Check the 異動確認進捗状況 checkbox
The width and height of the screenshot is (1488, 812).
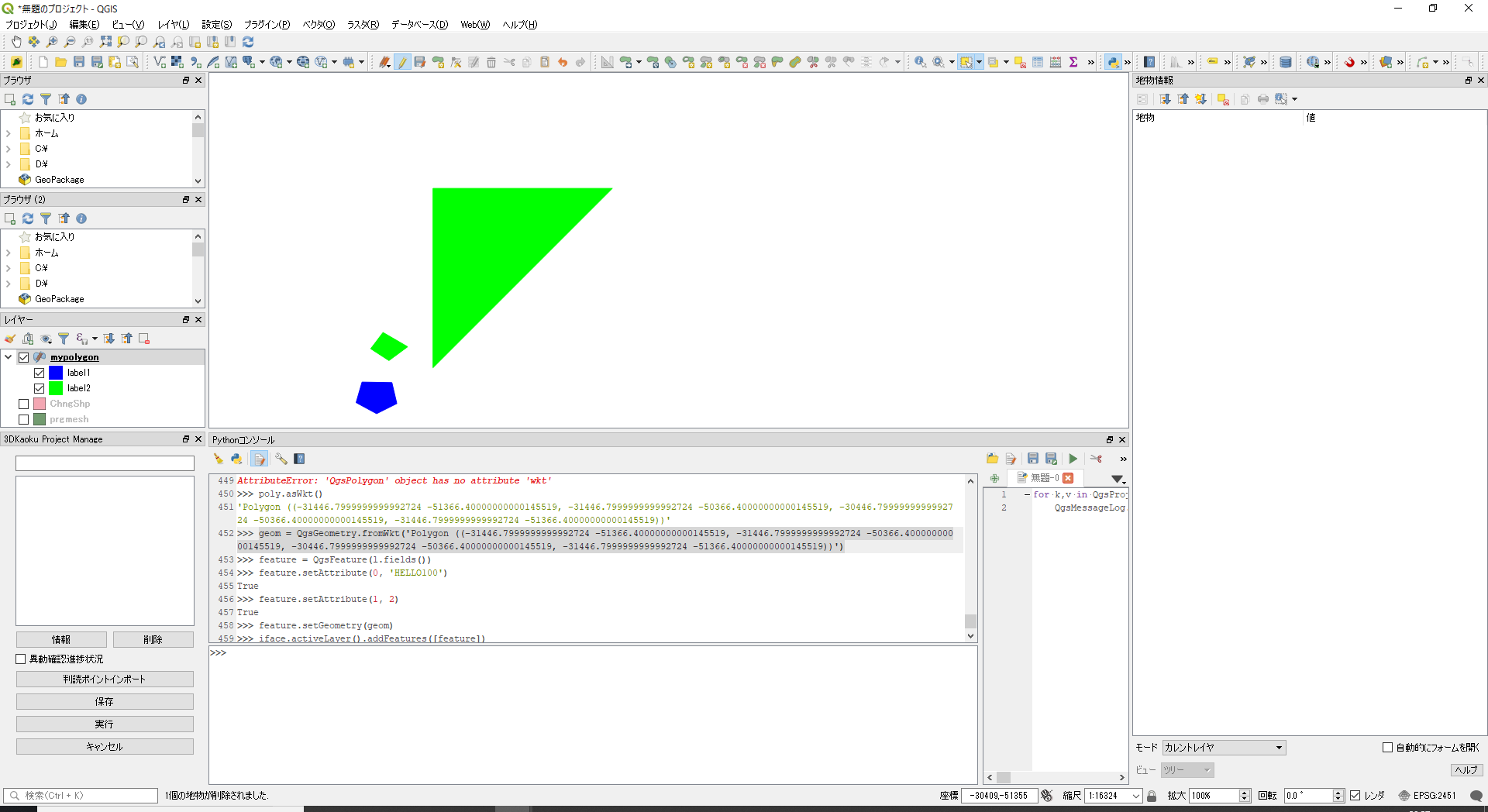click(21, 659)
